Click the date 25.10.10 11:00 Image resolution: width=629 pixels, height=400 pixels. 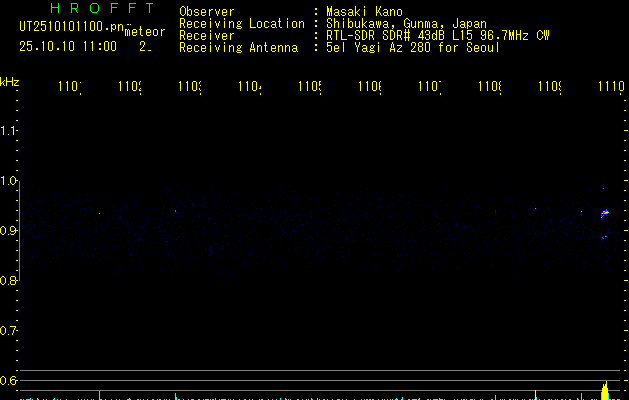pyautogui.click(x=68, y=46)
